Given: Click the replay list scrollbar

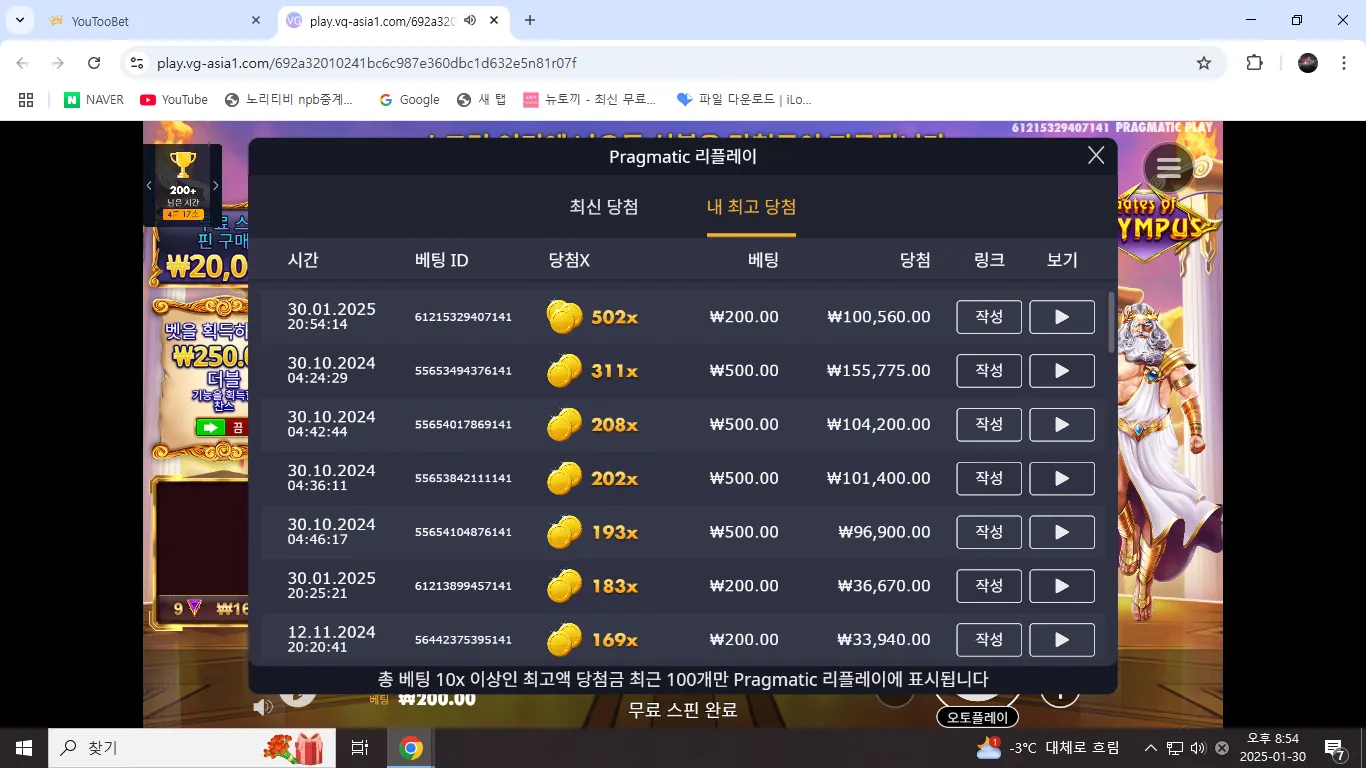Looking at the screenshot, I should tap(1111, 322).
